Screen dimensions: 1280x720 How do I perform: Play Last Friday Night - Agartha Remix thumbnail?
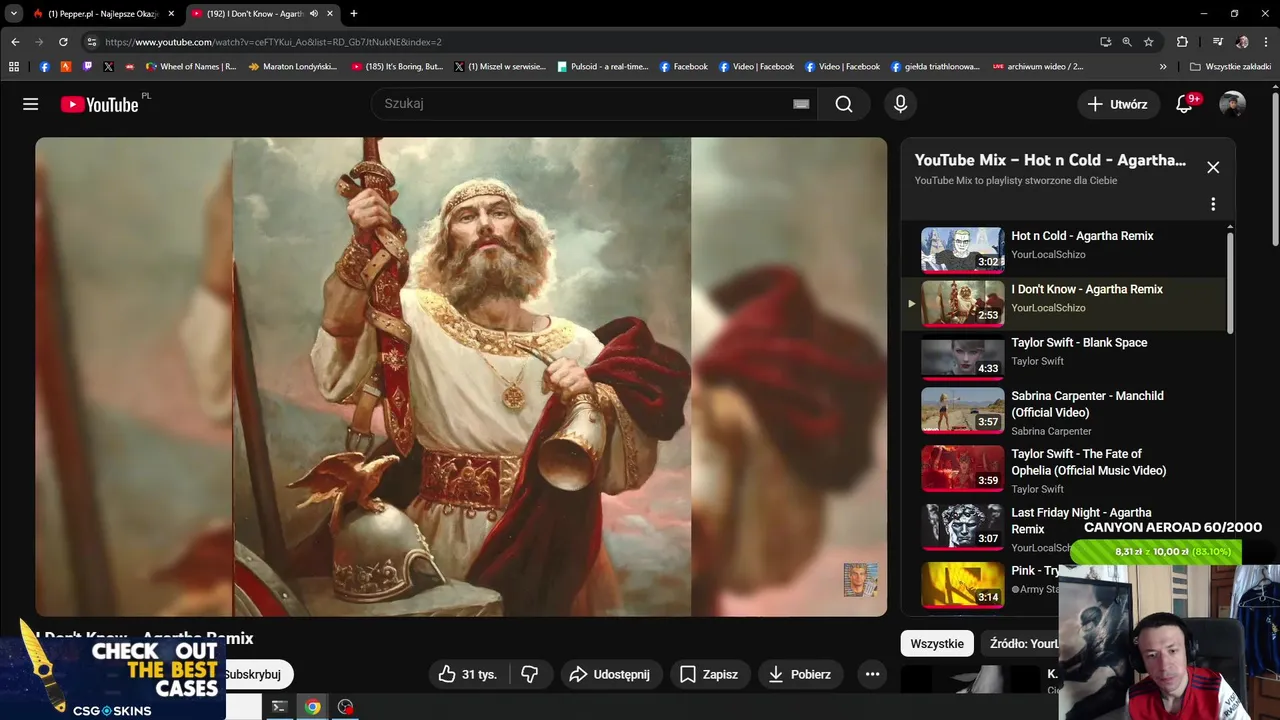coord(962,527)
